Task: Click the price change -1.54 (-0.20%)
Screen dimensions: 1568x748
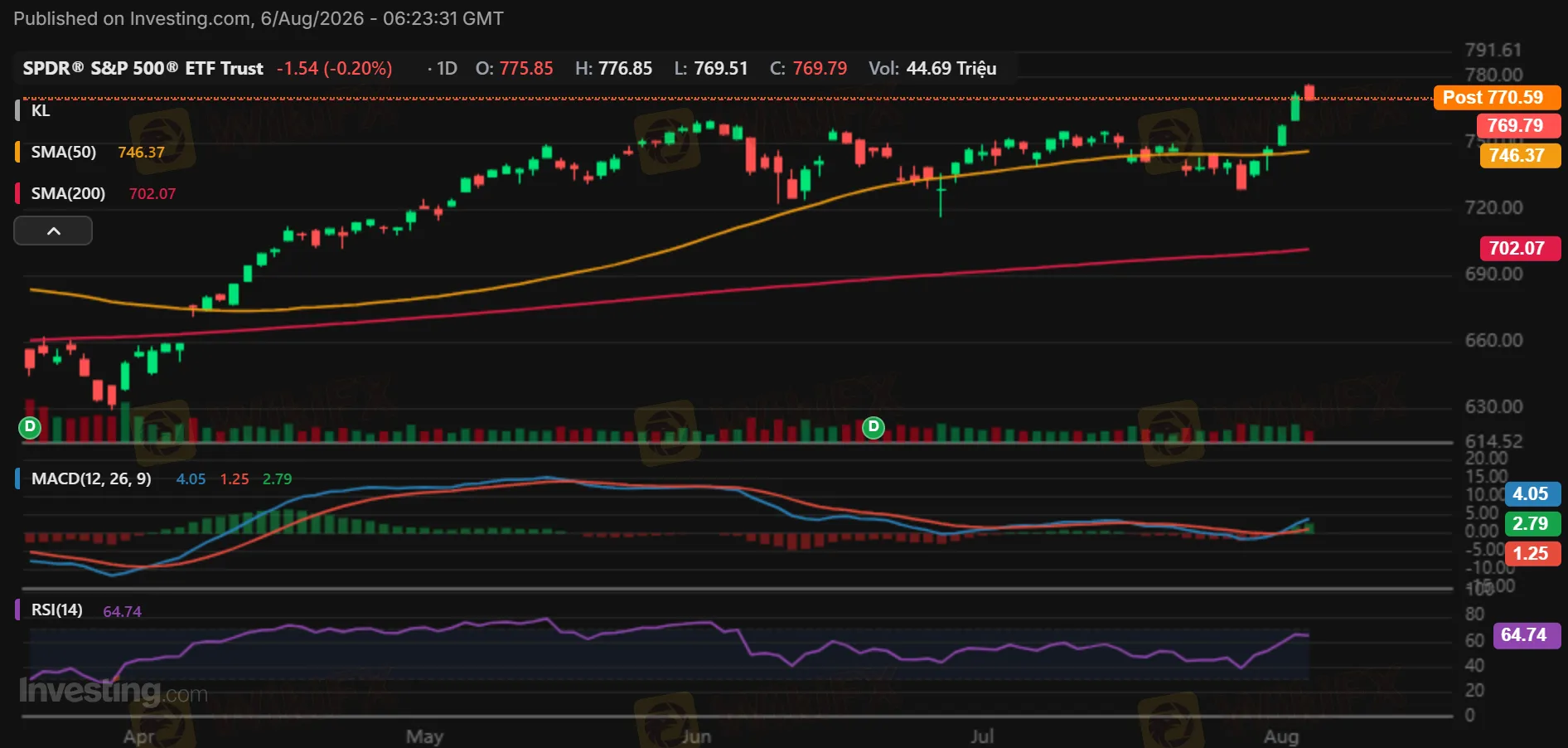Action: pyautogui.click(x=334, y=68)
